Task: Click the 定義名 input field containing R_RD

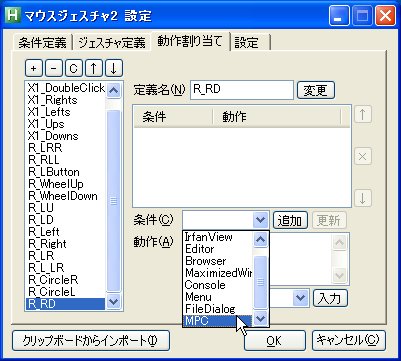Action: [x=242, y=90]
